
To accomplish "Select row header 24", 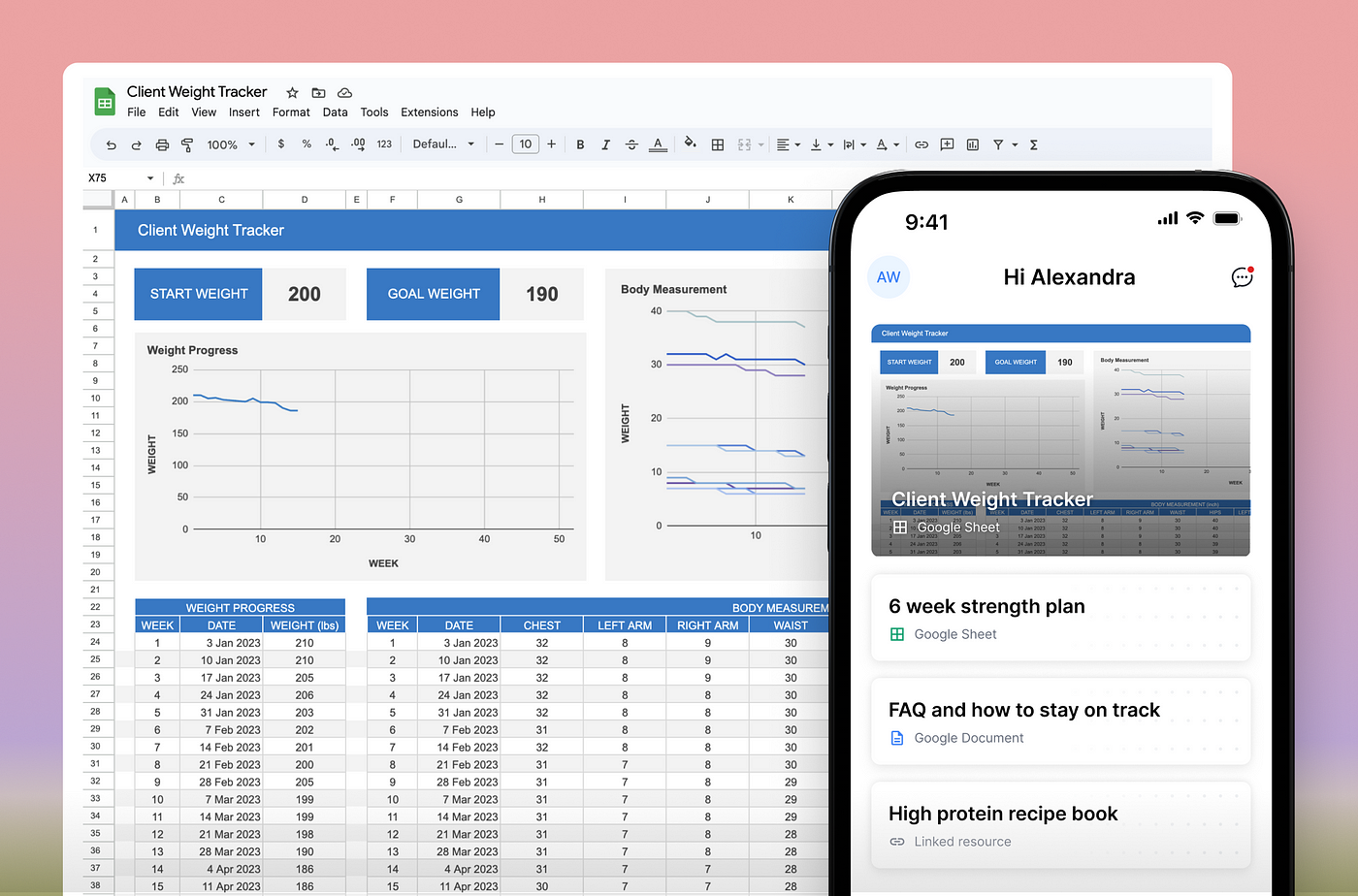I will pyautogui.click(x=96, y=642).
